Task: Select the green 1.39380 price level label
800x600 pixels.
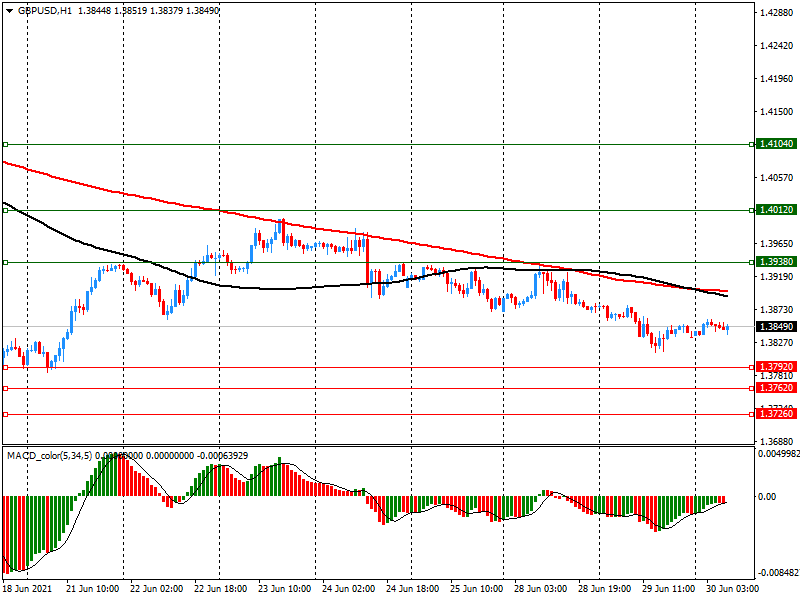Action: 776,262
